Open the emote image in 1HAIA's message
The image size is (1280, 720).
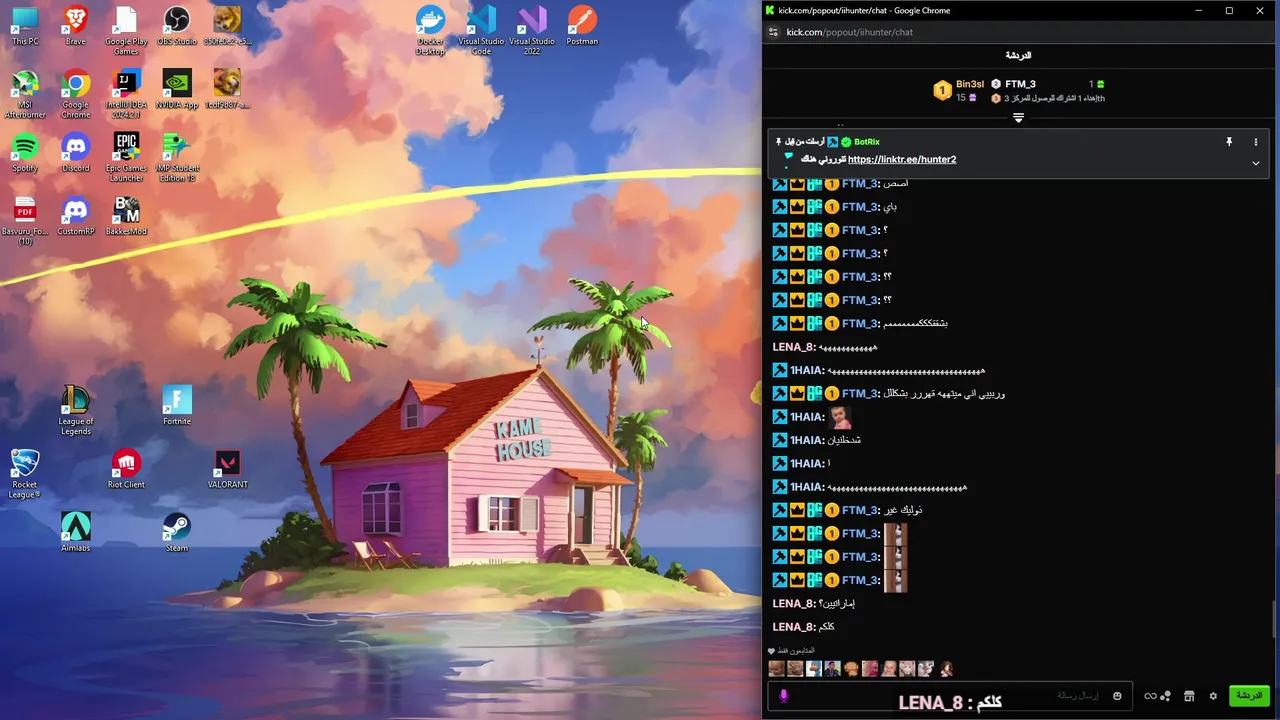point(840,417)
